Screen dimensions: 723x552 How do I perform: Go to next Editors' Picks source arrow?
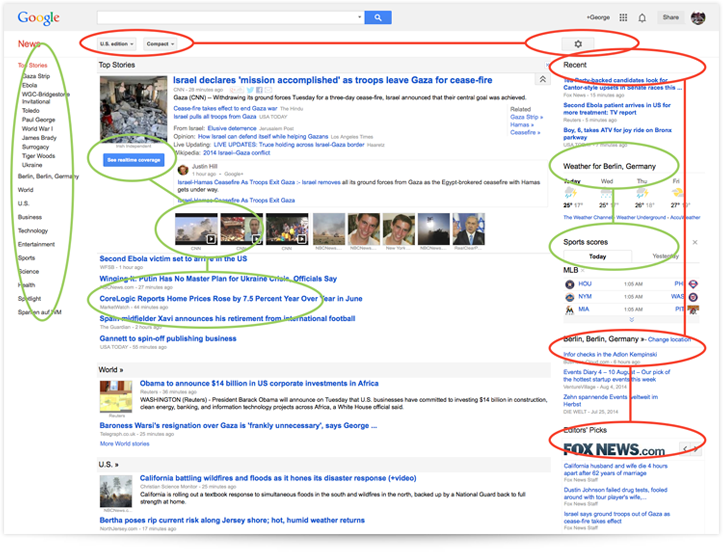[x=695, y=449]
